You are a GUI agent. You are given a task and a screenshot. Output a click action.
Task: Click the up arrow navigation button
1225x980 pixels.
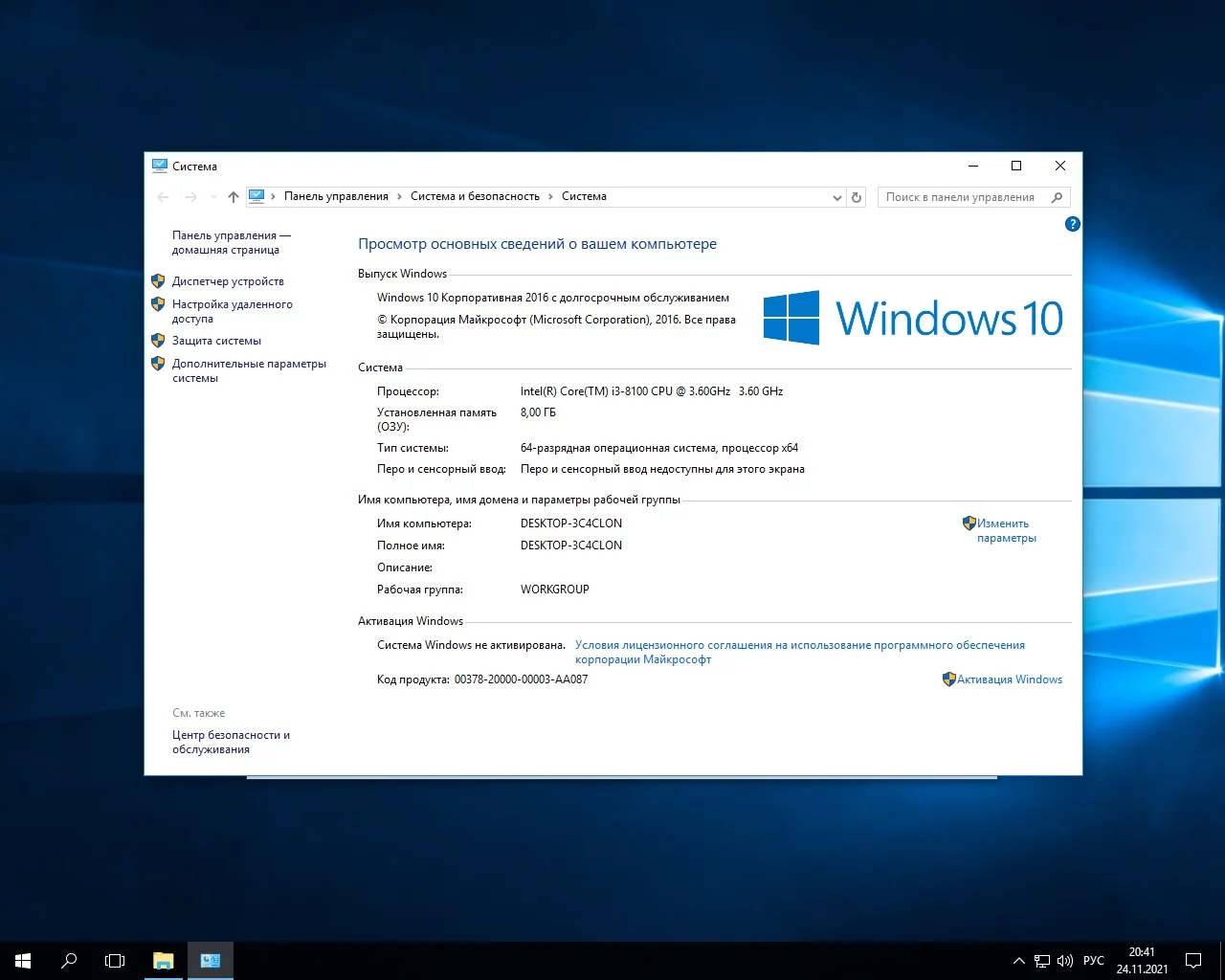click(234, 197)
